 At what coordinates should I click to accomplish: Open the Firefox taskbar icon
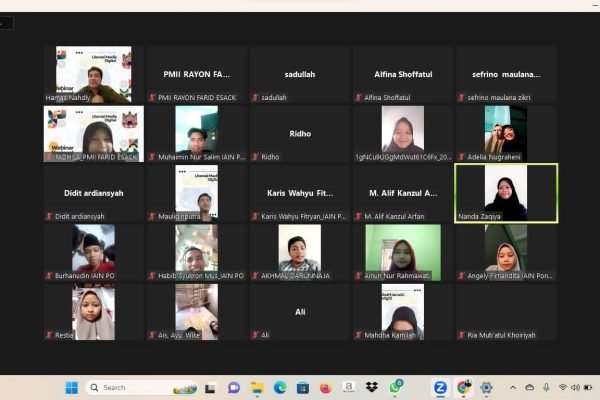[x=326, y=387]
